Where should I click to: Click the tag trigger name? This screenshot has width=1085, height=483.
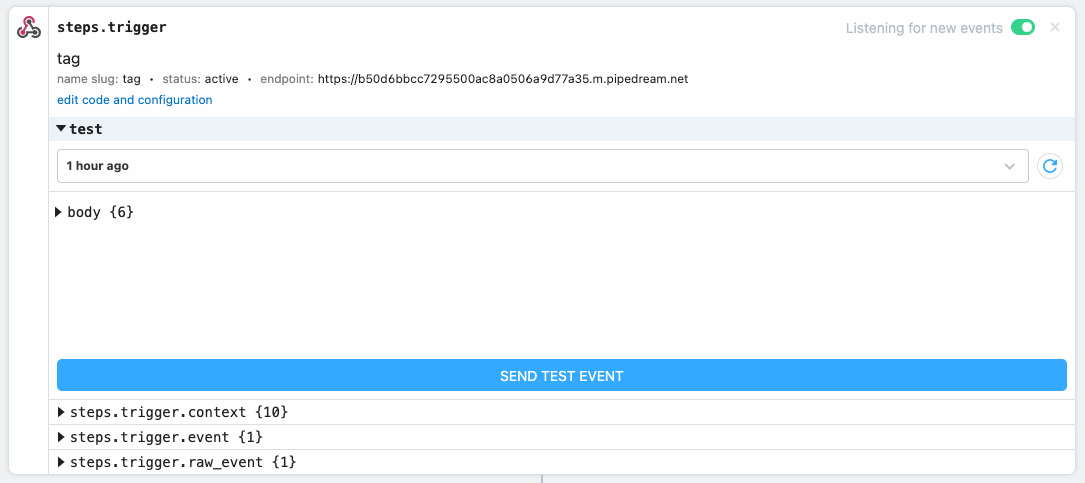(x=69, y=60)
